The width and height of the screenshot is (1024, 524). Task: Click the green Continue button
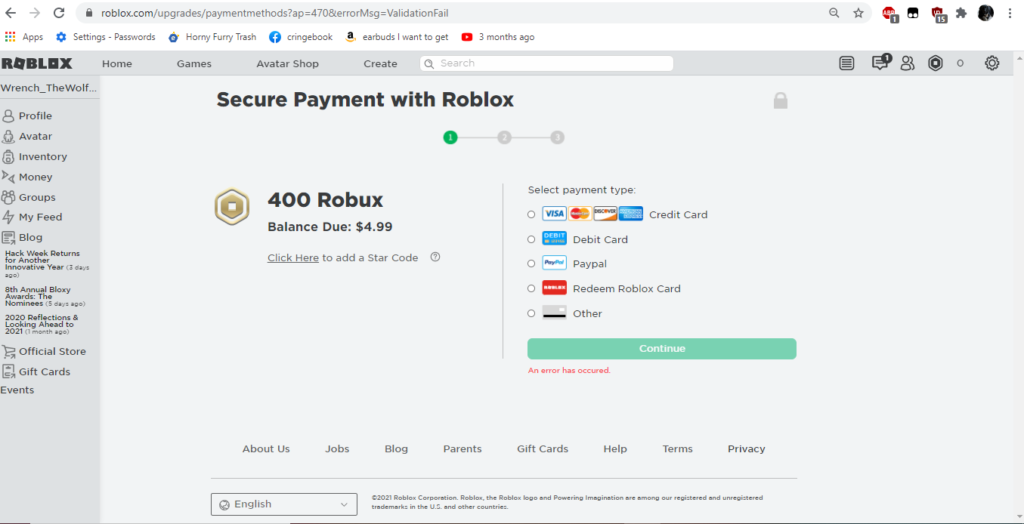[x=662, y=348]
